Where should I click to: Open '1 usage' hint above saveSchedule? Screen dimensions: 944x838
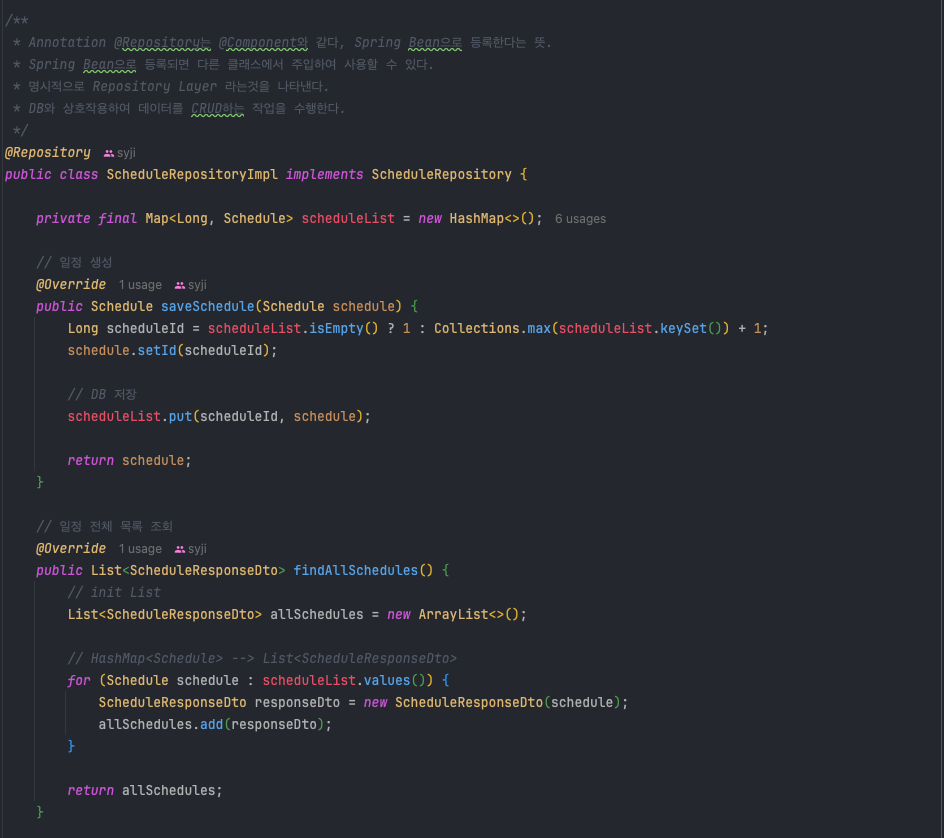140,285
